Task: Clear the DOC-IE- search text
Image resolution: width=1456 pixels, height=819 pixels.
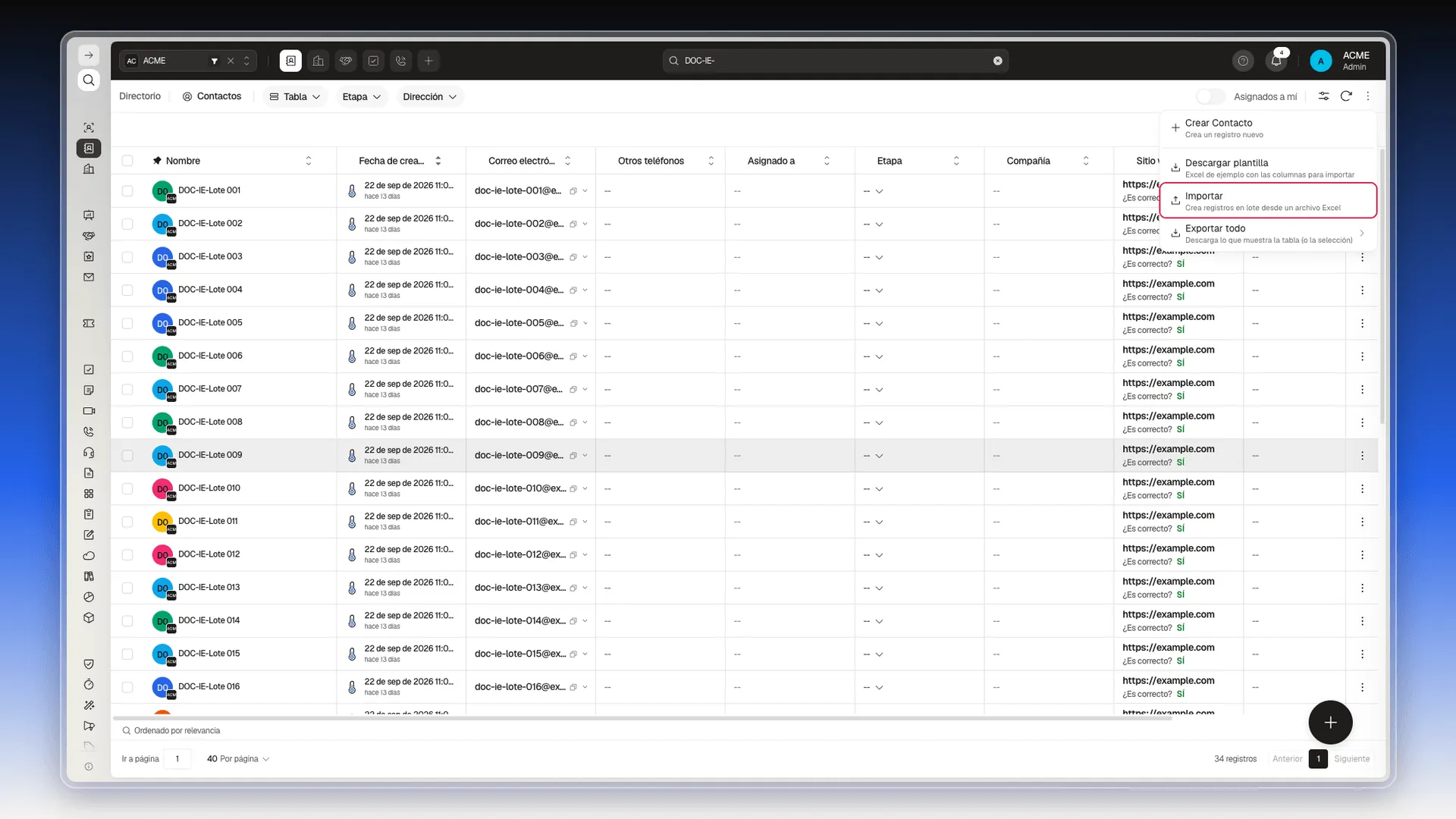Action: 998,61
